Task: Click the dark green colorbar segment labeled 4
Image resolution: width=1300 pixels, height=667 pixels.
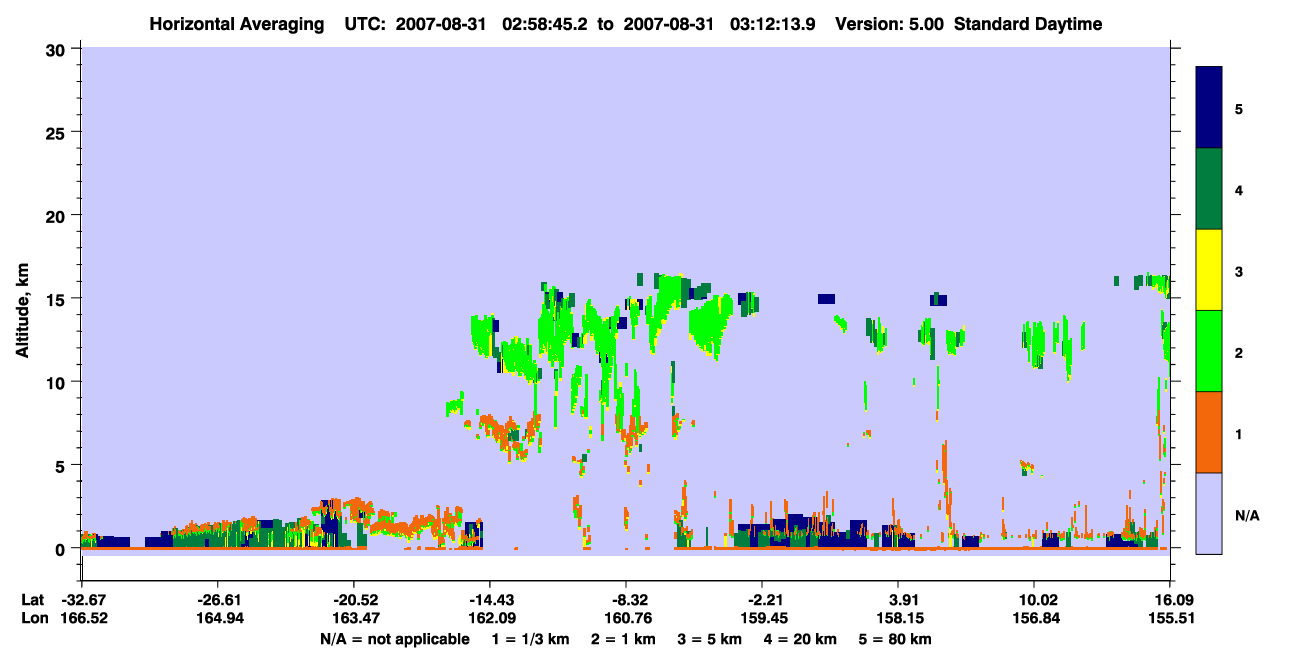Action: tap(1209, 189)
